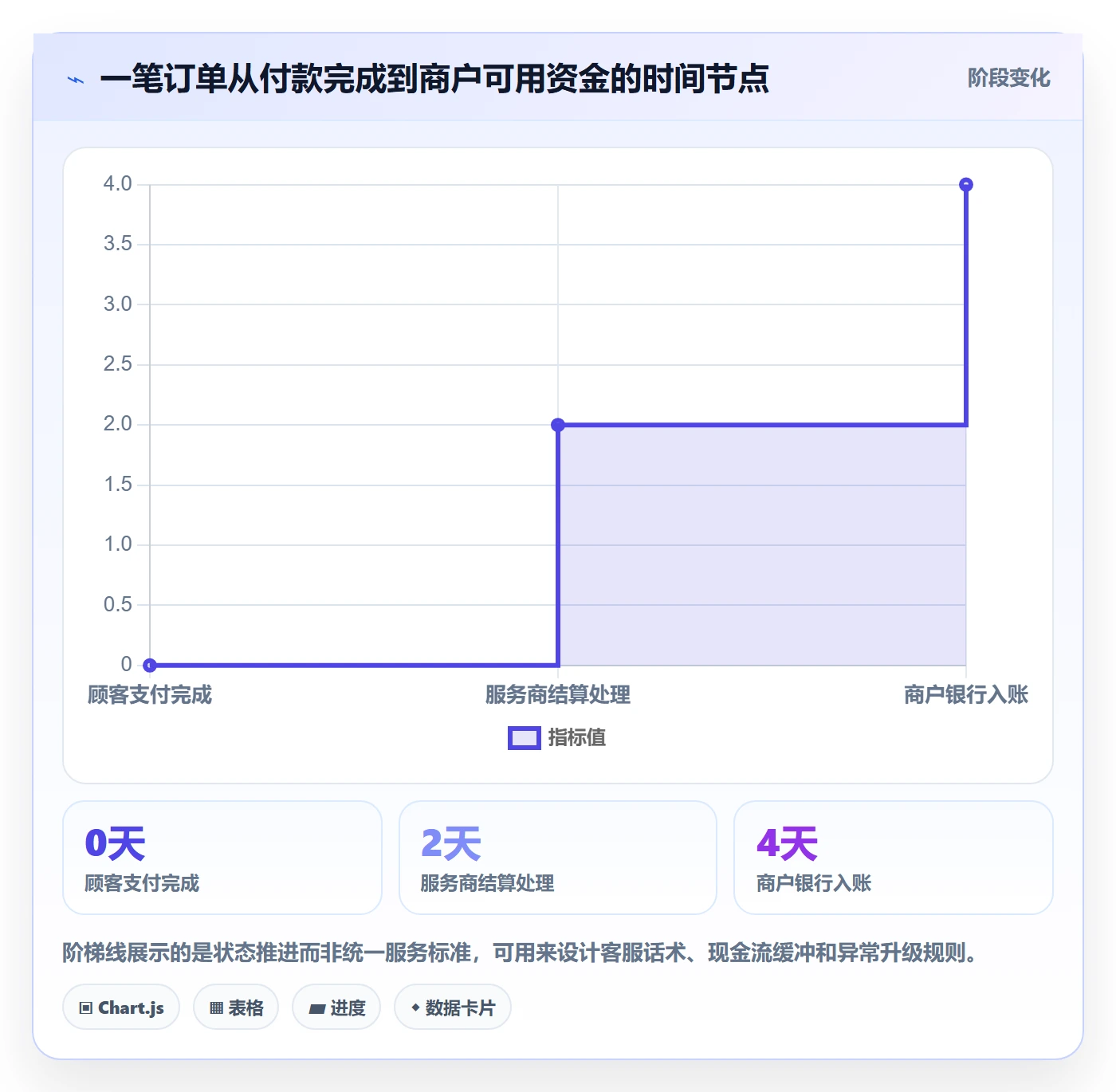
Task: Click the 4.0 y-axis tick label
Action: 118,184
